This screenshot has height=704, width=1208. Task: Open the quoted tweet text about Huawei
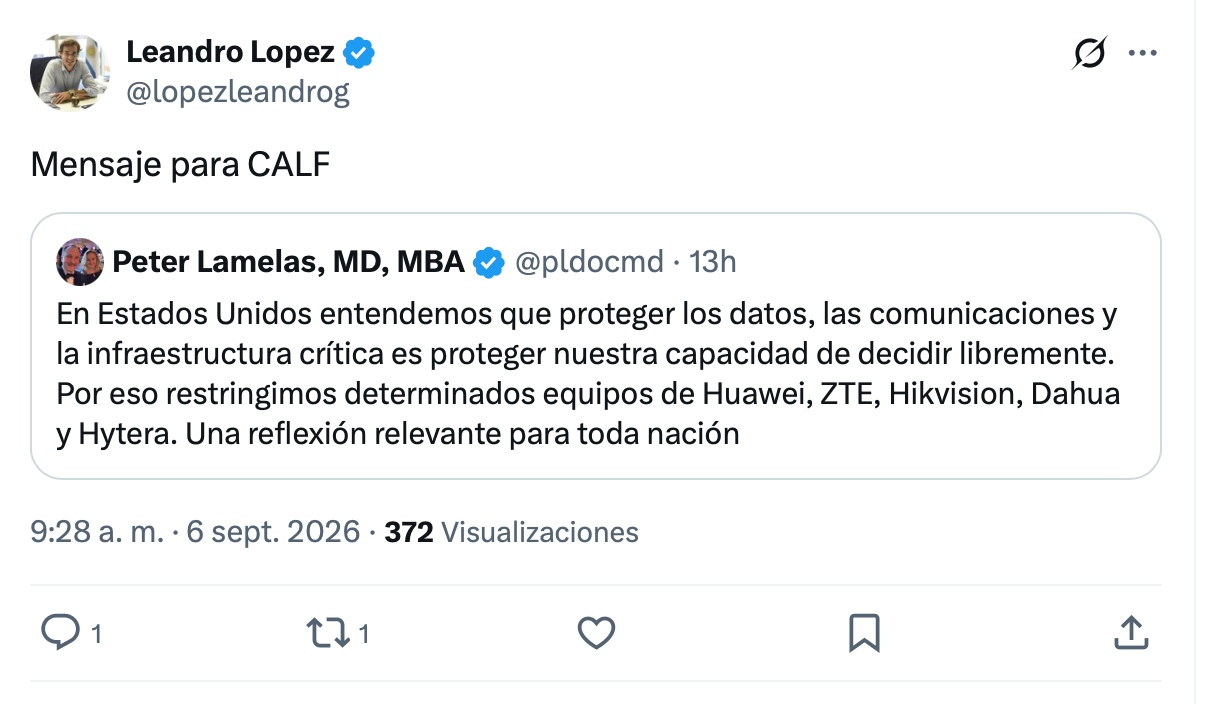[588, 374]
